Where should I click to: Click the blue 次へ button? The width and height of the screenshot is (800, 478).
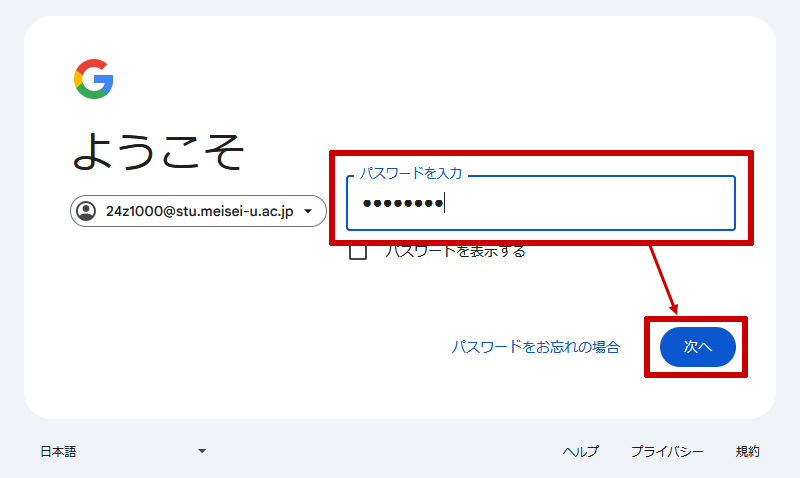point(697,347)
